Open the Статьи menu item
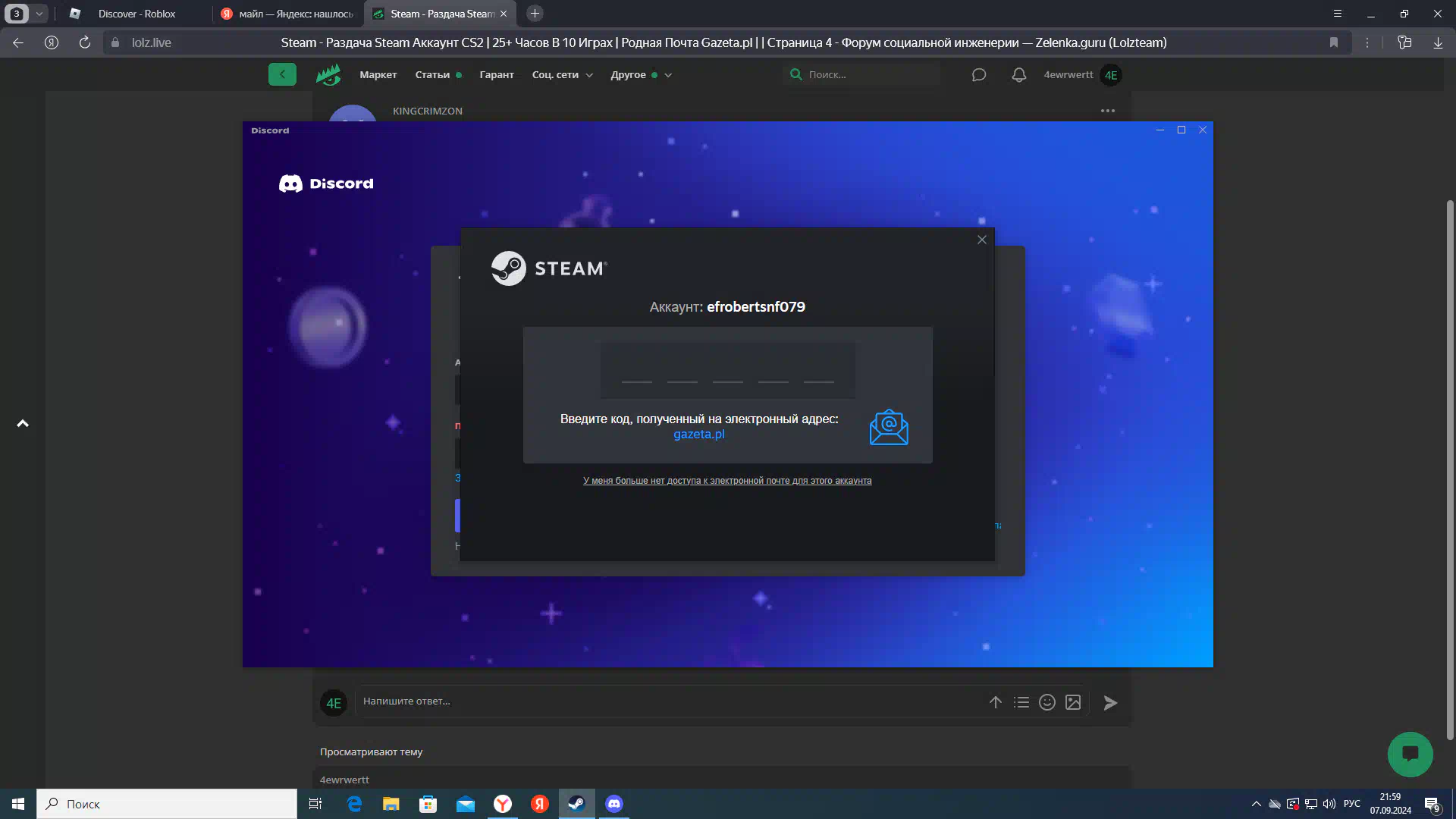The image size is (1456, 819). point(432,75)
